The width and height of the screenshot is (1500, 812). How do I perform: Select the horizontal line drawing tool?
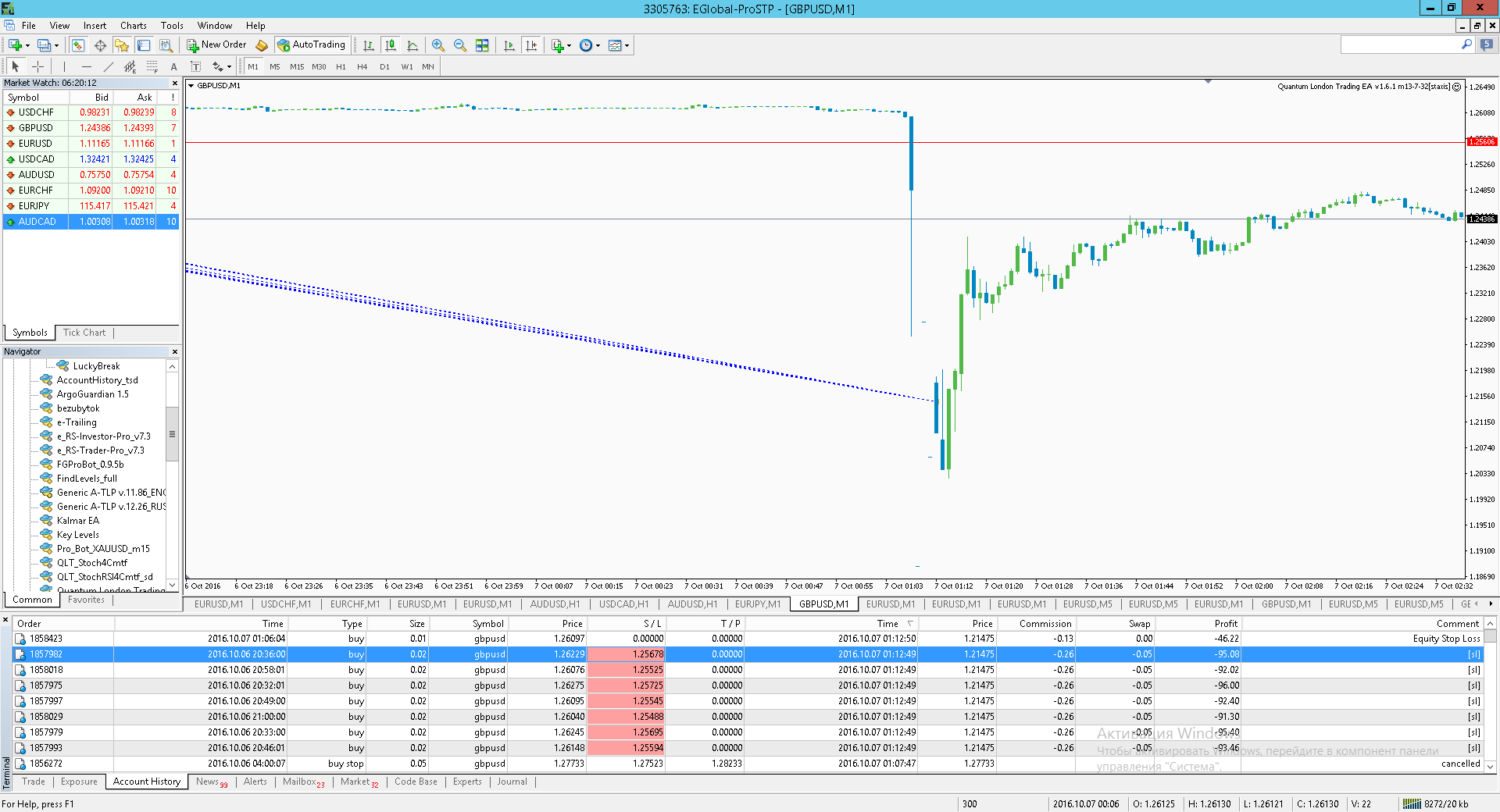pyautogui.click(x=86, y=66)
